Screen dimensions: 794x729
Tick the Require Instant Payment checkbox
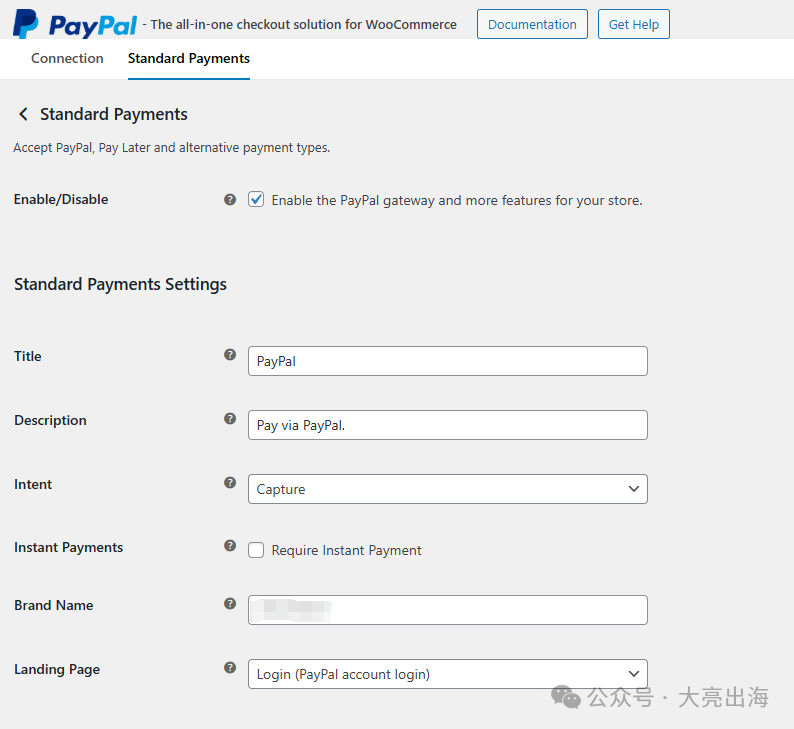[x=256, y=550]
